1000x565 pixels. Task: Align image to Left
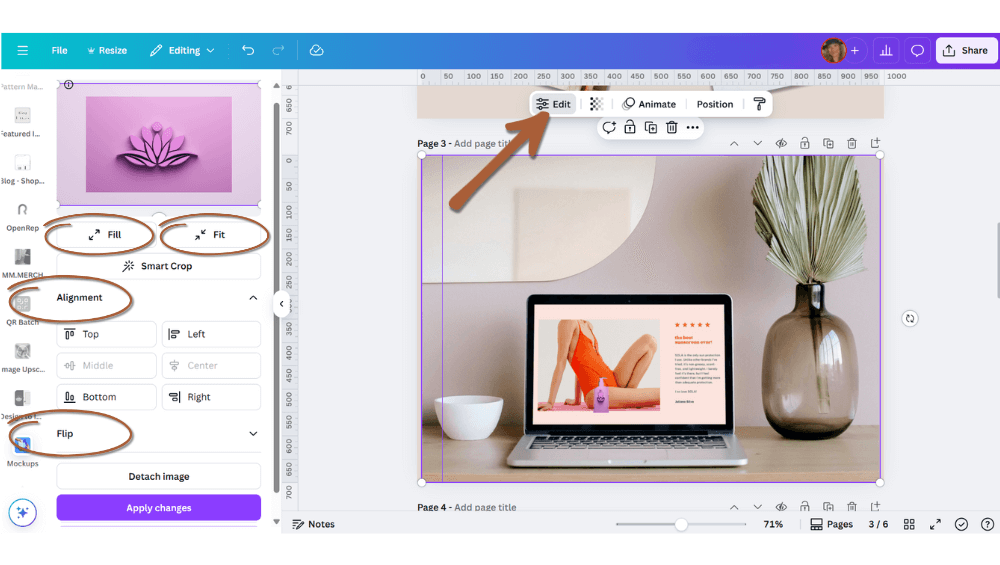[x=211, y=334]
